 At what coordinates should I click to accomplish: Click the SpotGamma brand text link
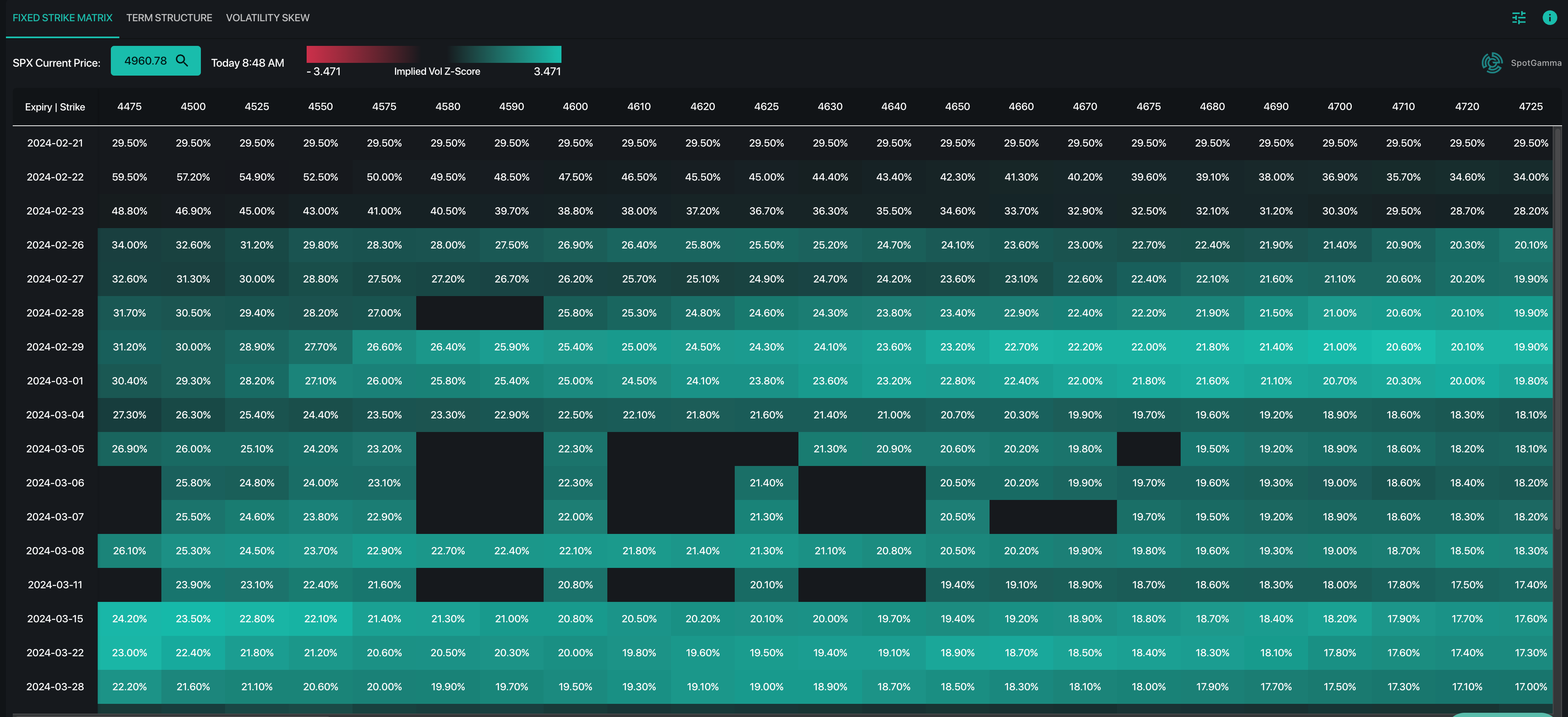[1535, 63]
